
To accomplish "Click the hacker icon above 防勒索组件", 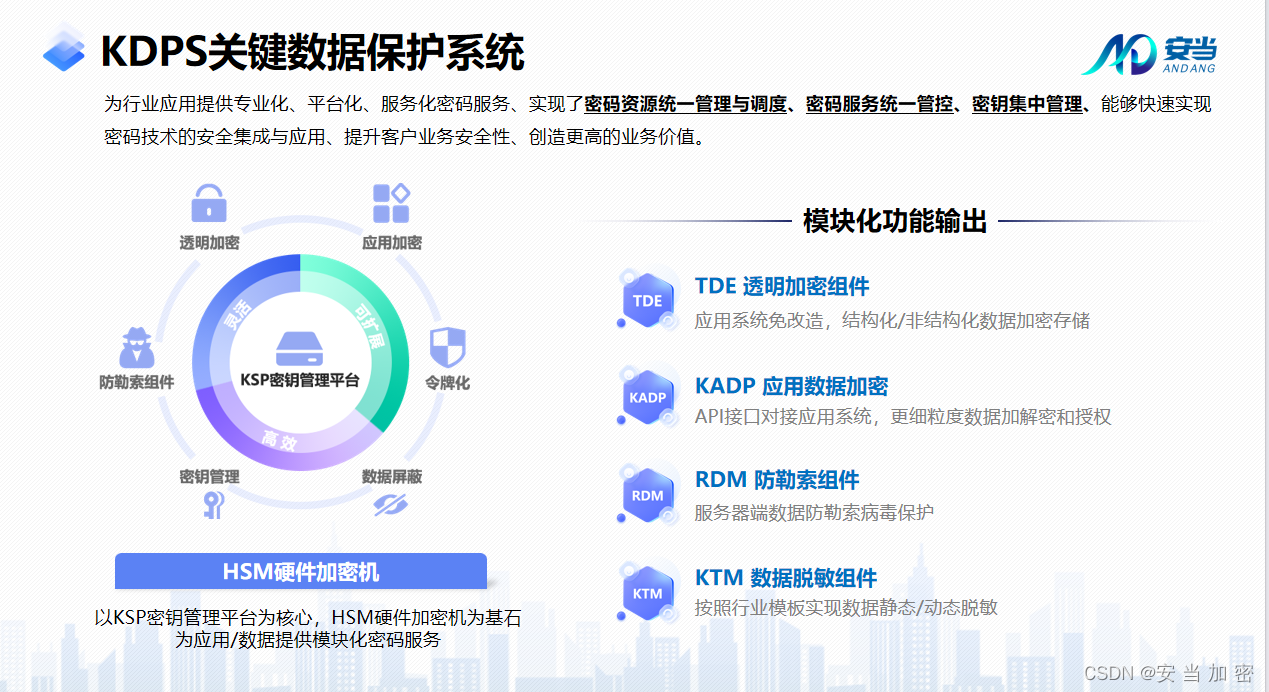I will [137, 346].
